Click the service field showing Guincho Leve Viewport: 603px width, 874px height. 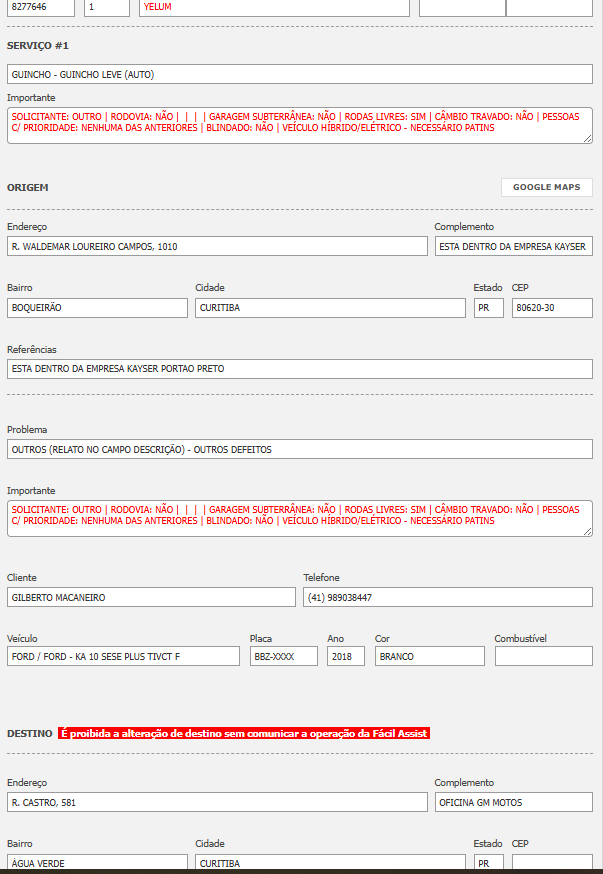click(x=299, y=74)
